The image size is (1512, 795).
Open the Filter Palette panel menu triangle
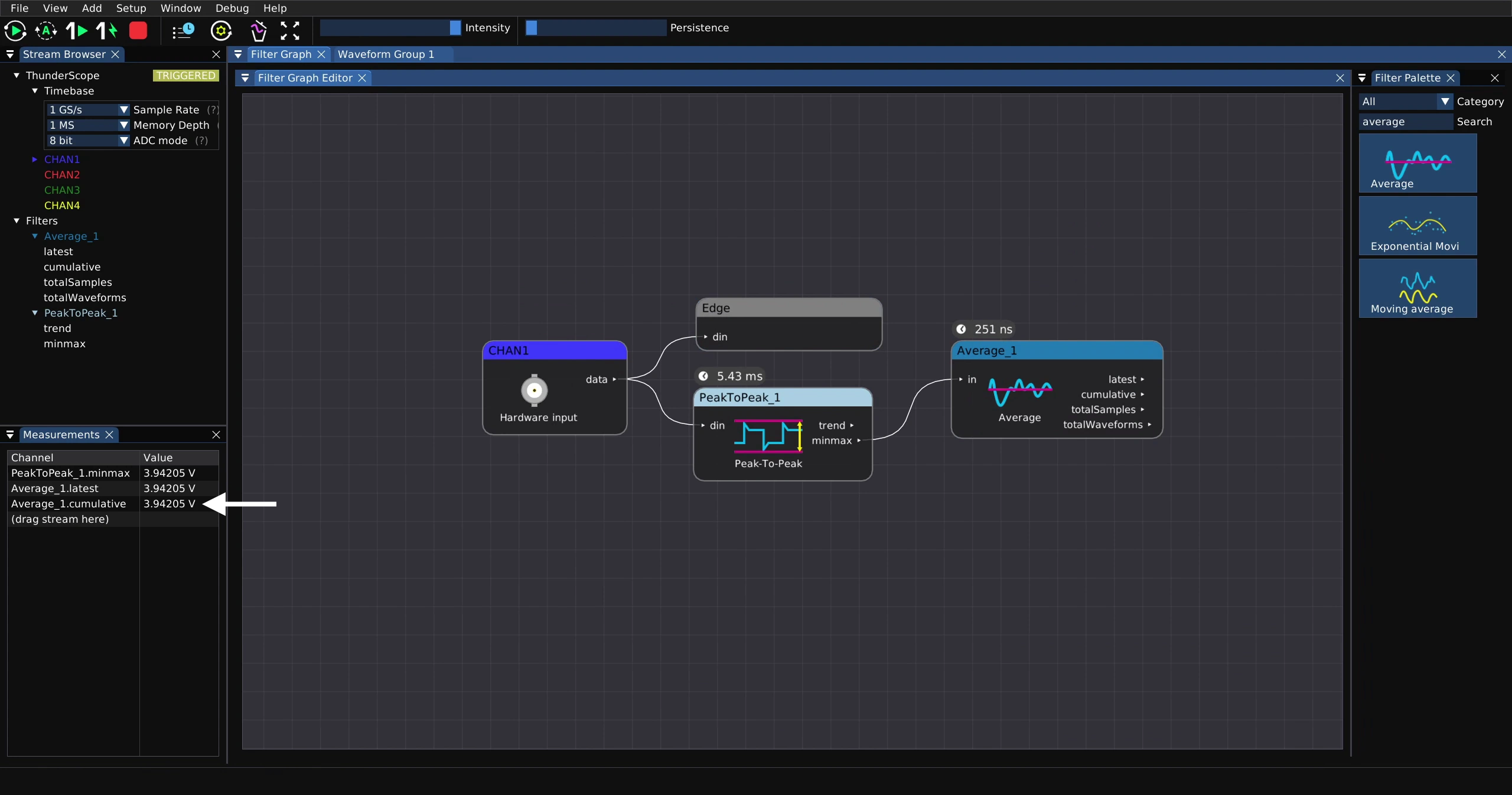coord(1362,78)
